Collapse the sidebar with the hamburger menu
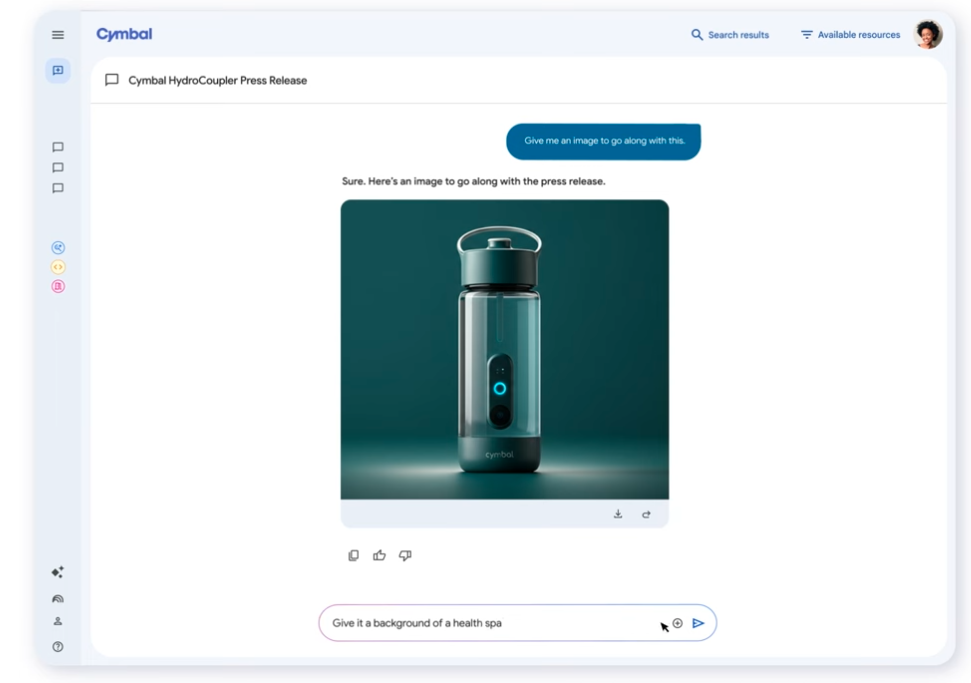The width and height of the screenshot is (971, 683). tap(57, 34)
